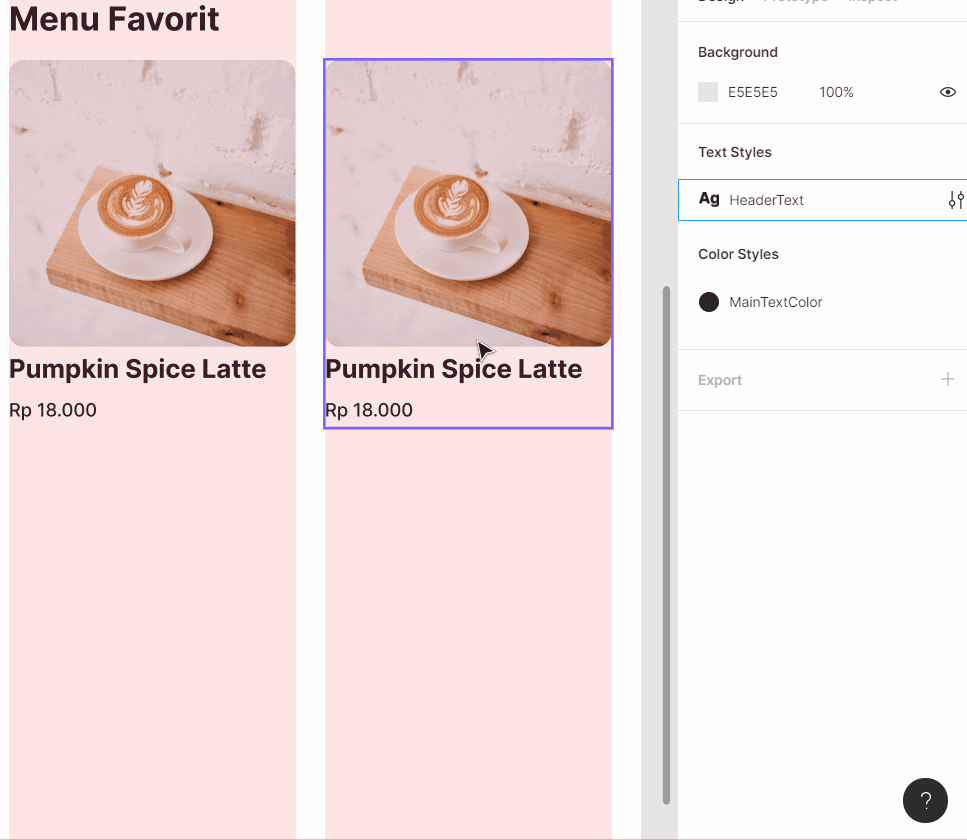This screenshot has height=840, width=967.
Task: Add an export setting with plus icon
Action: click(x=947, y=380)
